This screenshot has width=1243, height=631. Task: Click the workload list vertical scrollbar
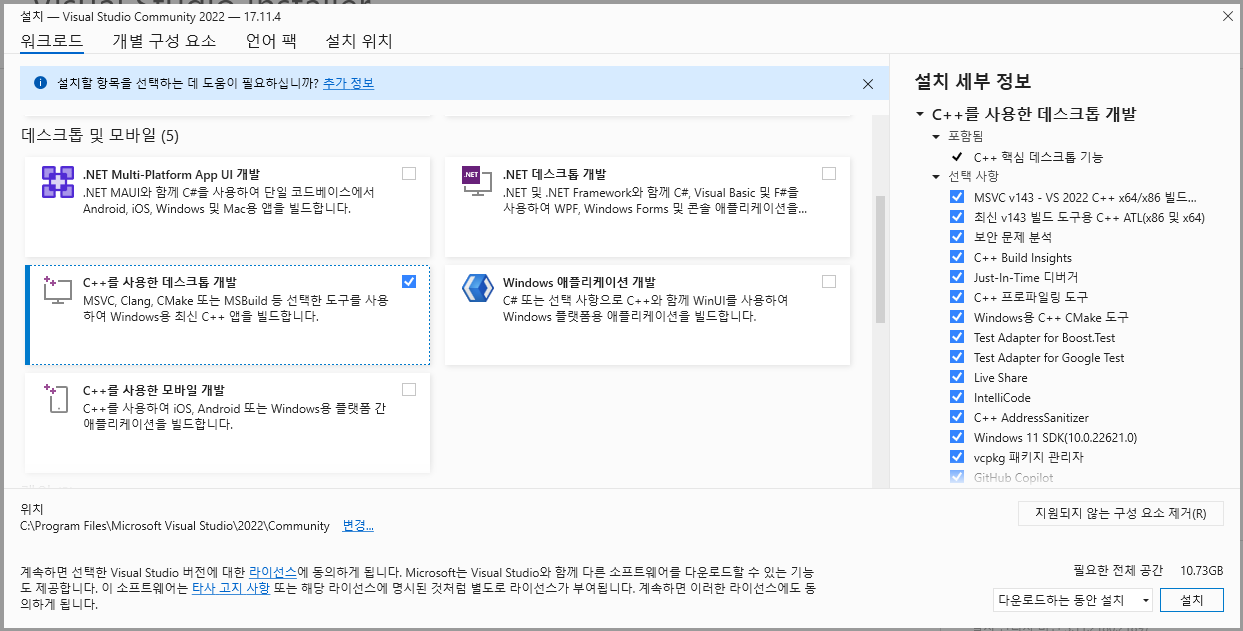881,259
